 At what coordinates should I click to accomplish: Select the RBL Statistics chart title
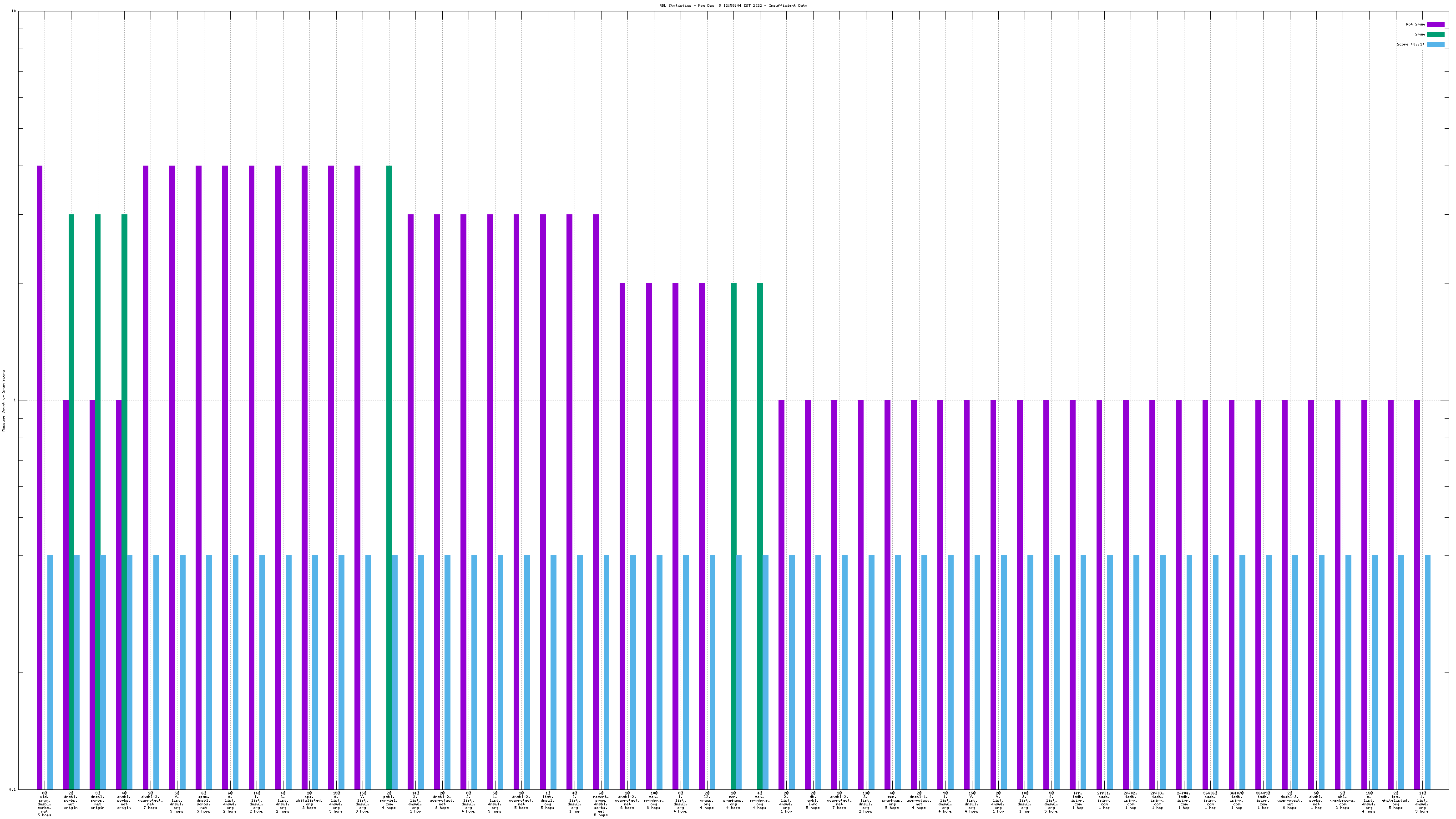click(733, 5)
